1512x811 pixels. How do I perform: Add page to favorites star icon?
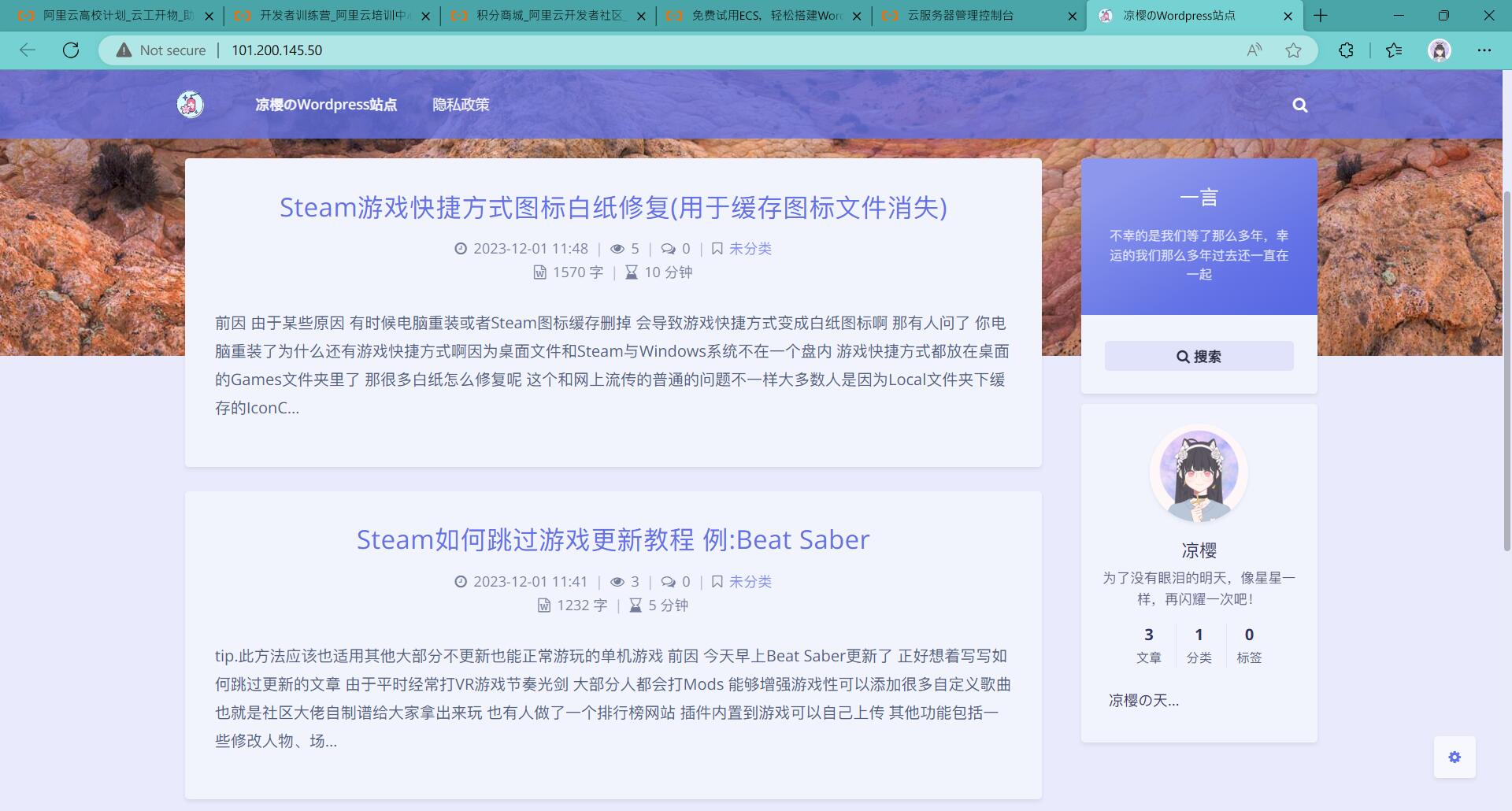(x=1293, y=50)
